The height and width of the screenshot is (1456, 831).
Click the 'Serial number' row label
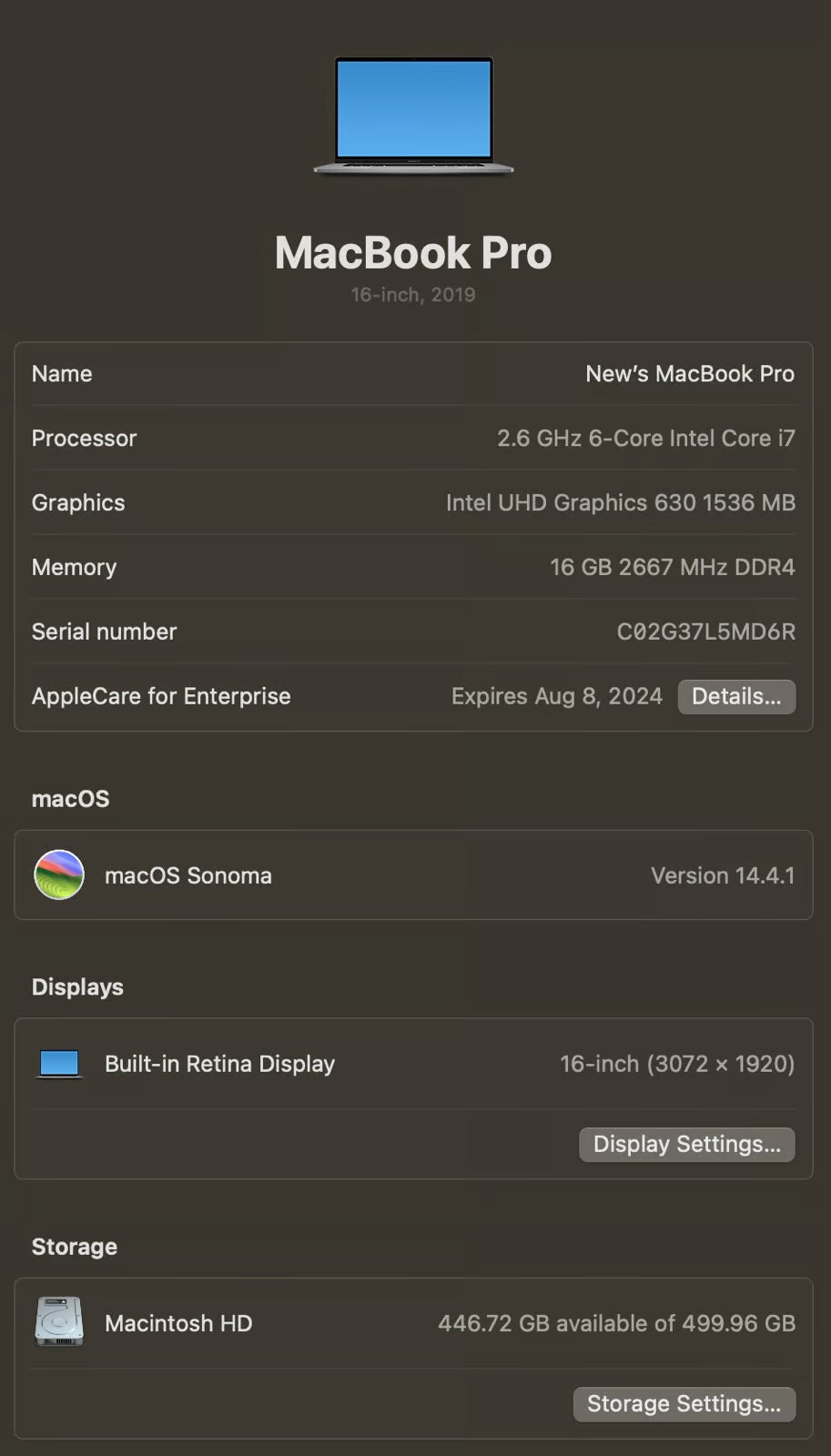[104, 632]
